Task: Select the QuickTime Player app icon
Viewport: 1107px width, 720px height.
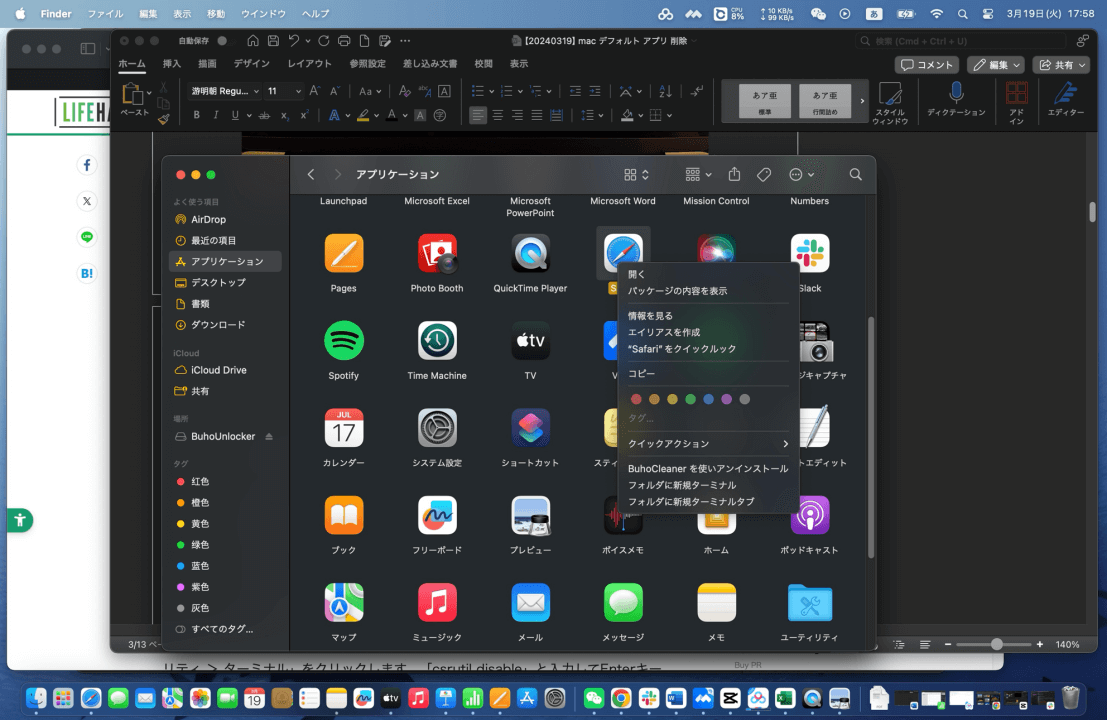Action: (530, 253)
